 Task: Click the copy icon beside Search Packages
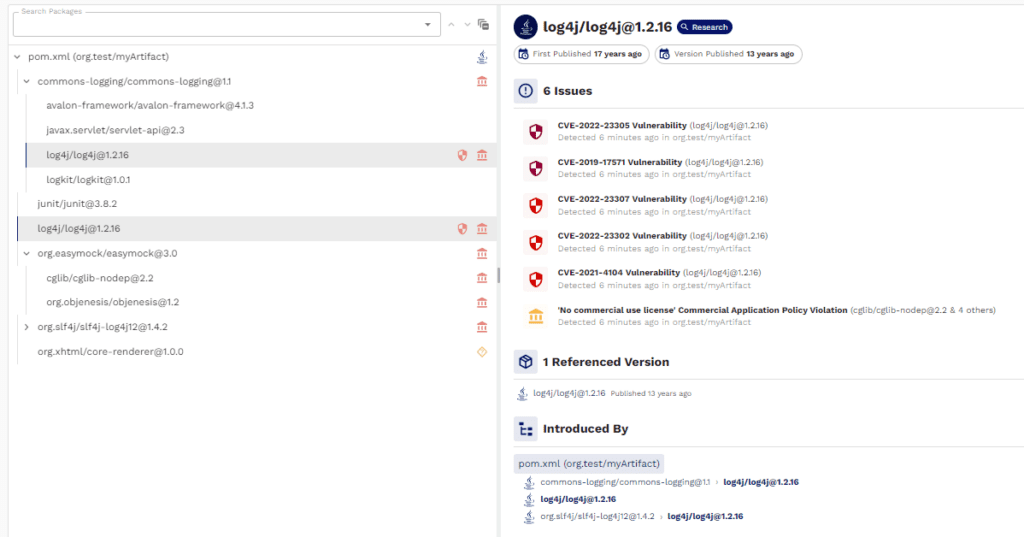point(483,25)
